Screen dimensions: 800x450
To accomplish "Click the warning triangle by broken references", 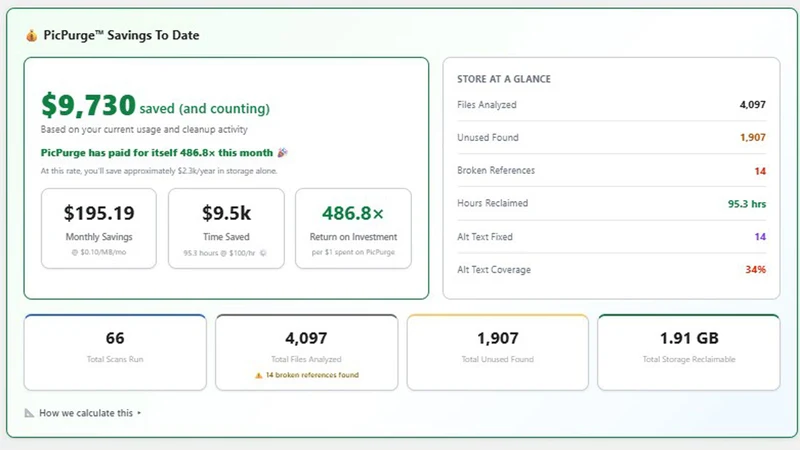I will click(259, 375).
